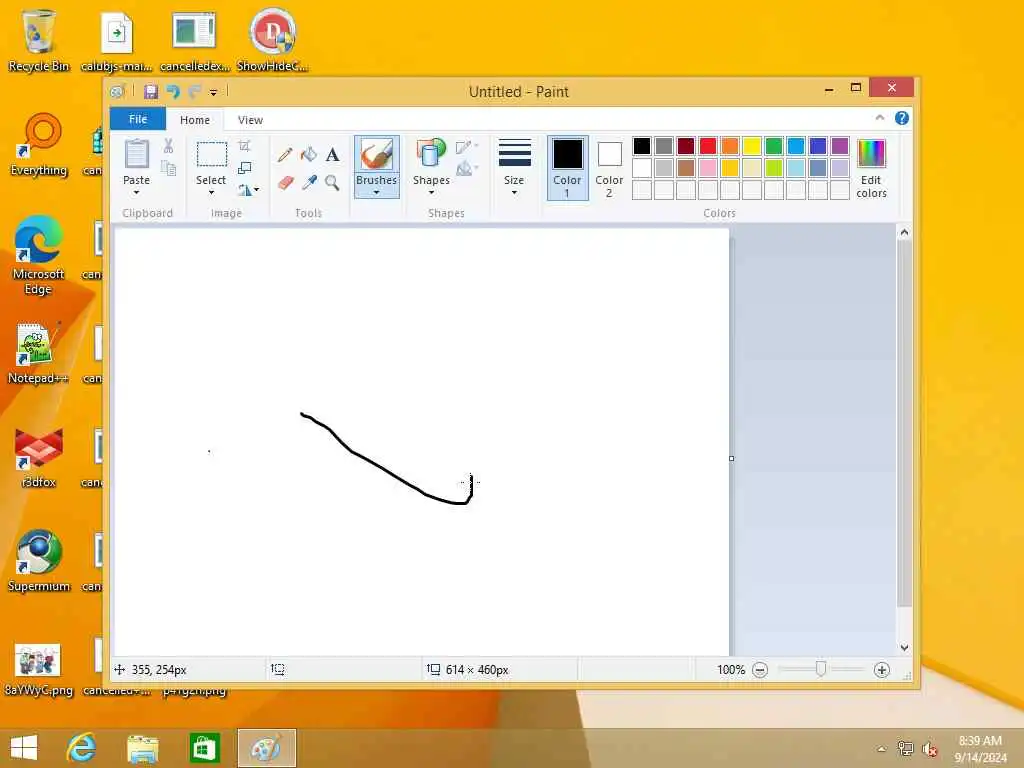Open the Rotate or flip dropdown

248,190
